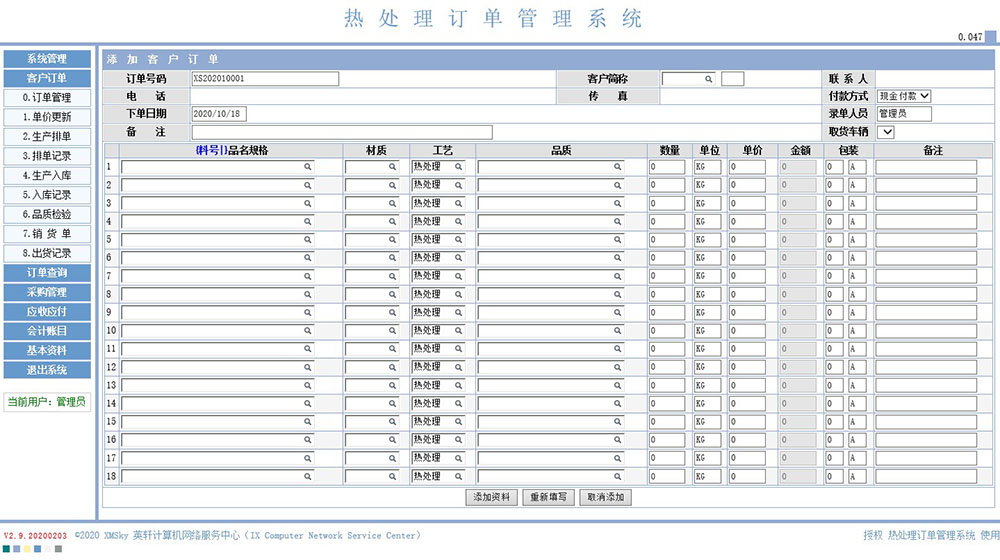This screenshot has width=1000, height=560.
Task: Click row 1 品名规格 search magnifier icon
Action: [308, 167]
